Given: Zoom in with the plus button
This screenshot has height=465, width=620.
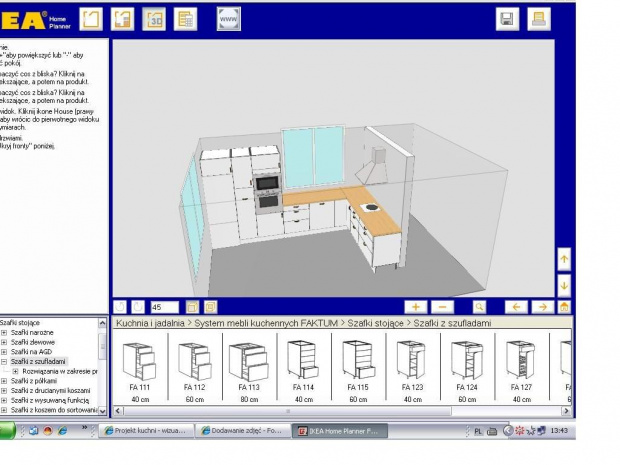Looking at the screenshot, I should (416, 307).
